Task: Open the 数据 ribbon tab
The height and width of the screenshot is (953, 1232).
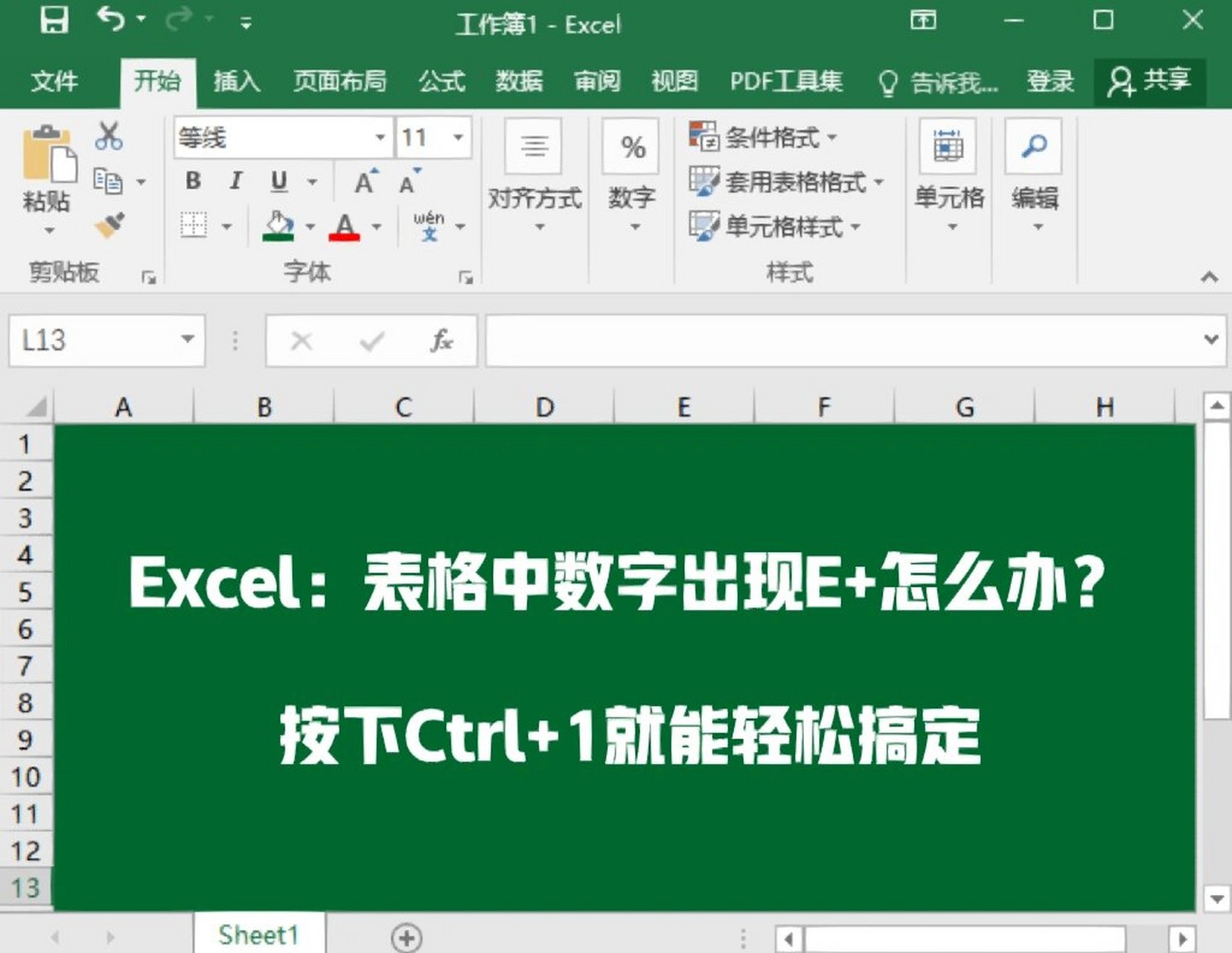Action: point(520,80)
